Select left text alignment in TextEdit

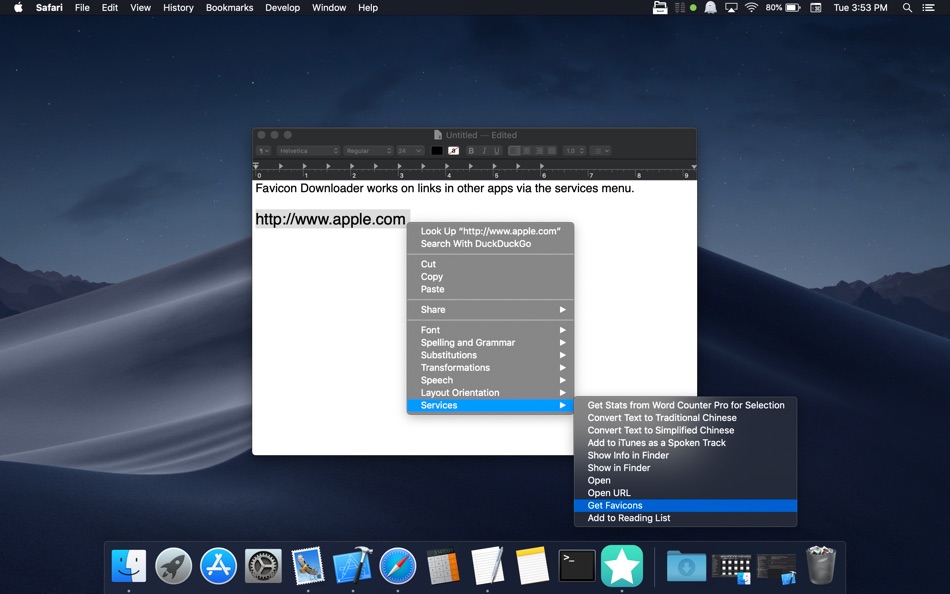pyautogui.click(x=514, y=150)
